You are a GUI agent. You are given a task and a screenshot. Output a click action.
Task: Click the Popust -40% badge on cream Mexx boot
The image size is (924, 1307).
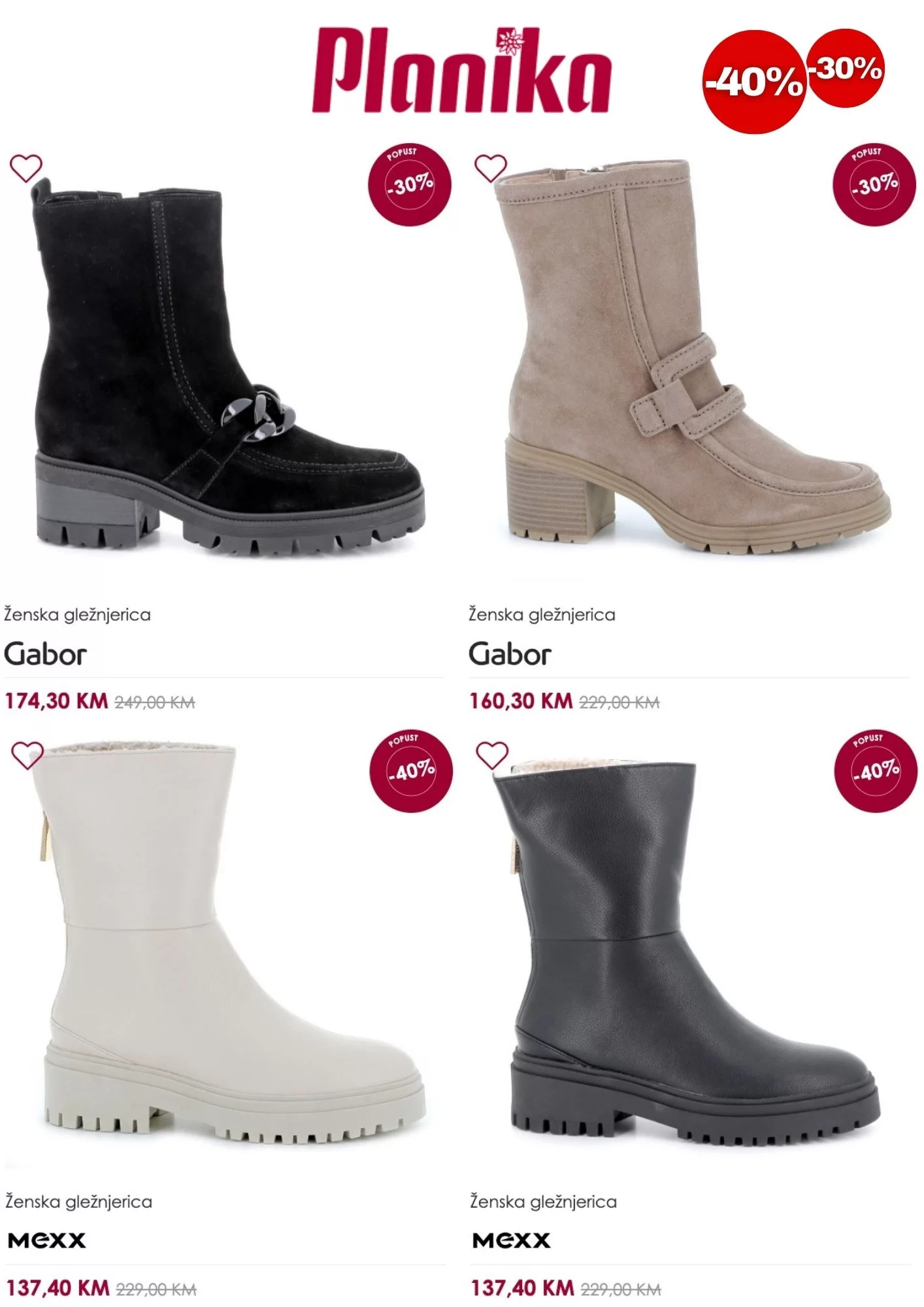coord(411,770)
